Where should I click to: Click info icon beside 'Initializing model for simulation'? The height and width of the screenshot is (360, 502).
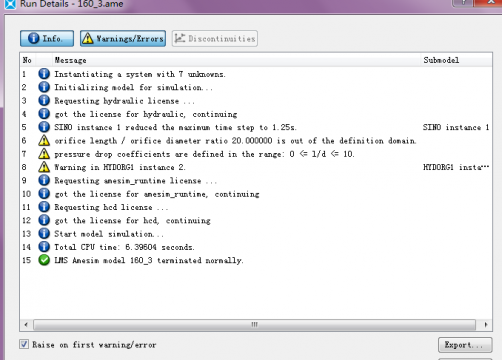pos(44,87)
